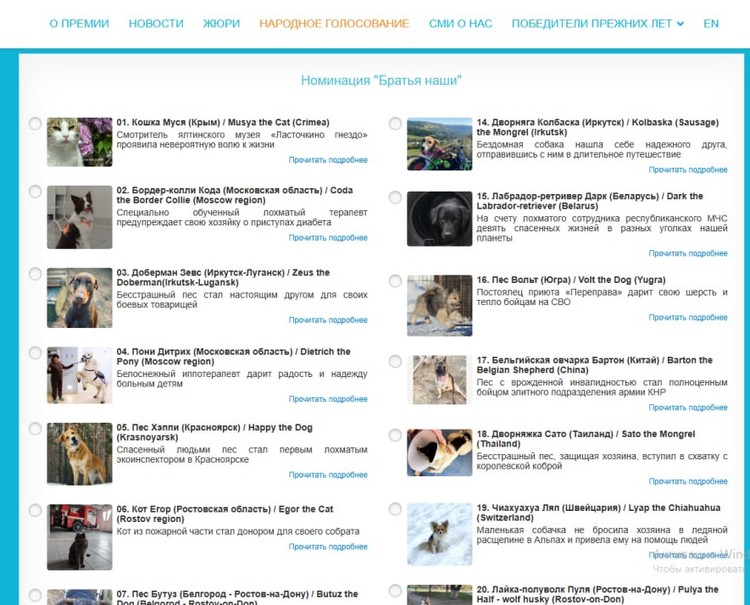Click Прочитать подробнее for Dark the Labrador

688,253
